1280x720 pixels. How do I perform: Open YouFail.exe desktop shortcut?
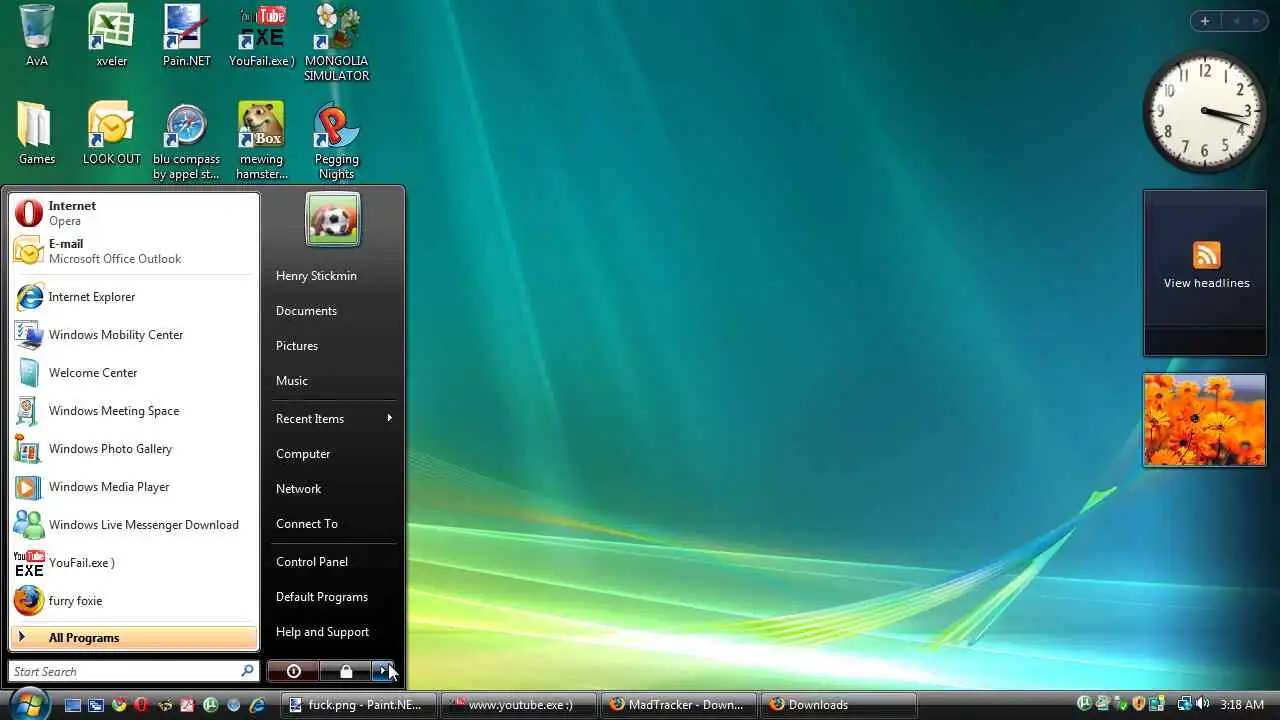[262, 35]
